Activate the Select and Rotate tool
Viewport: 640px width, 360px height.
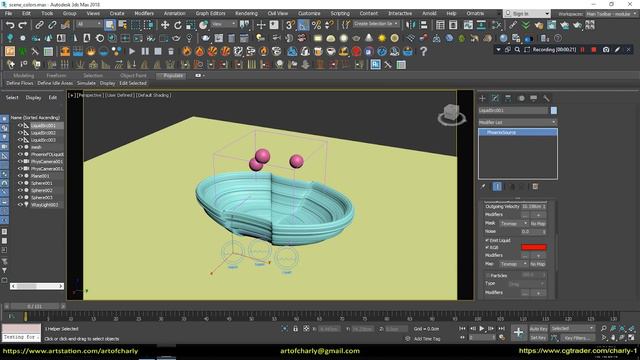(178, 25)
